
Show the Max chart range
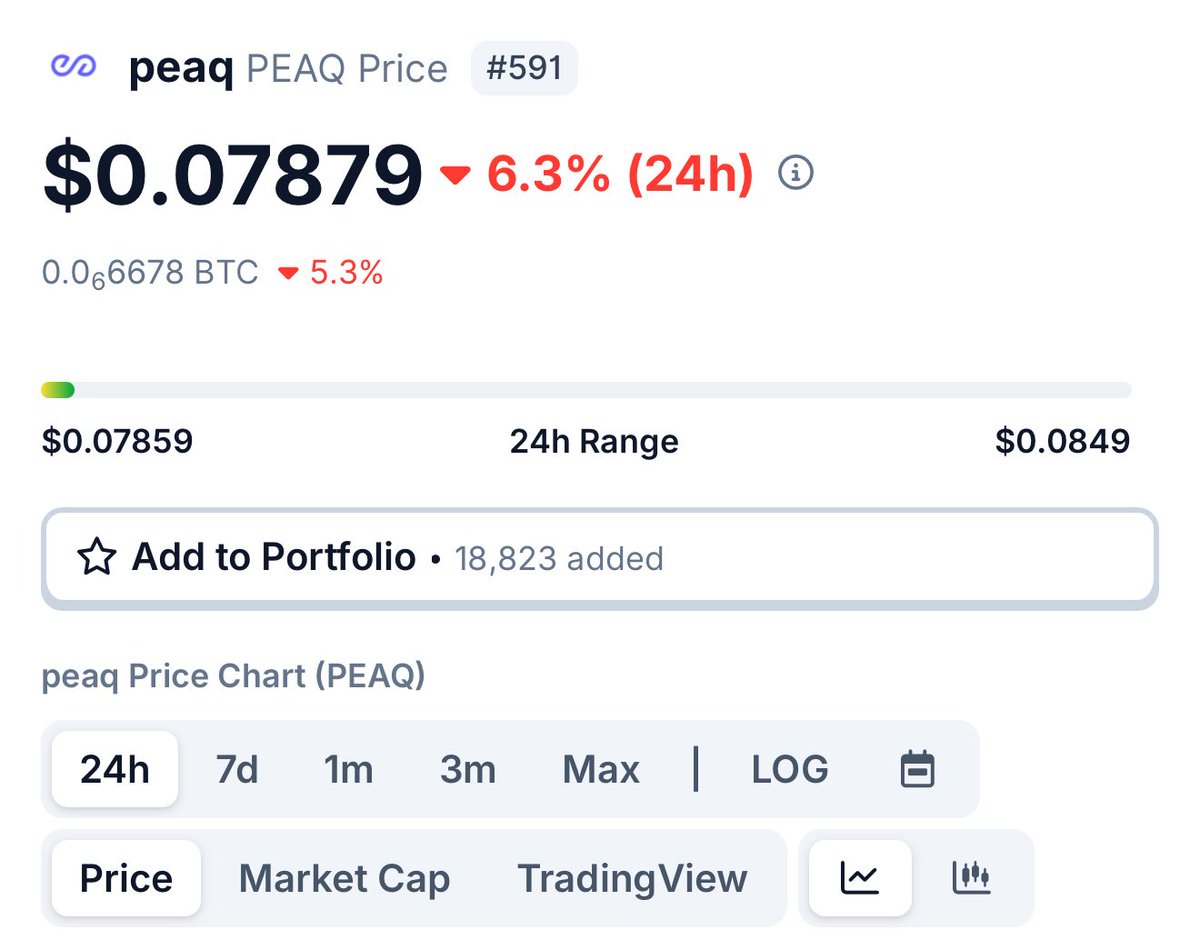tap(601, 769)
